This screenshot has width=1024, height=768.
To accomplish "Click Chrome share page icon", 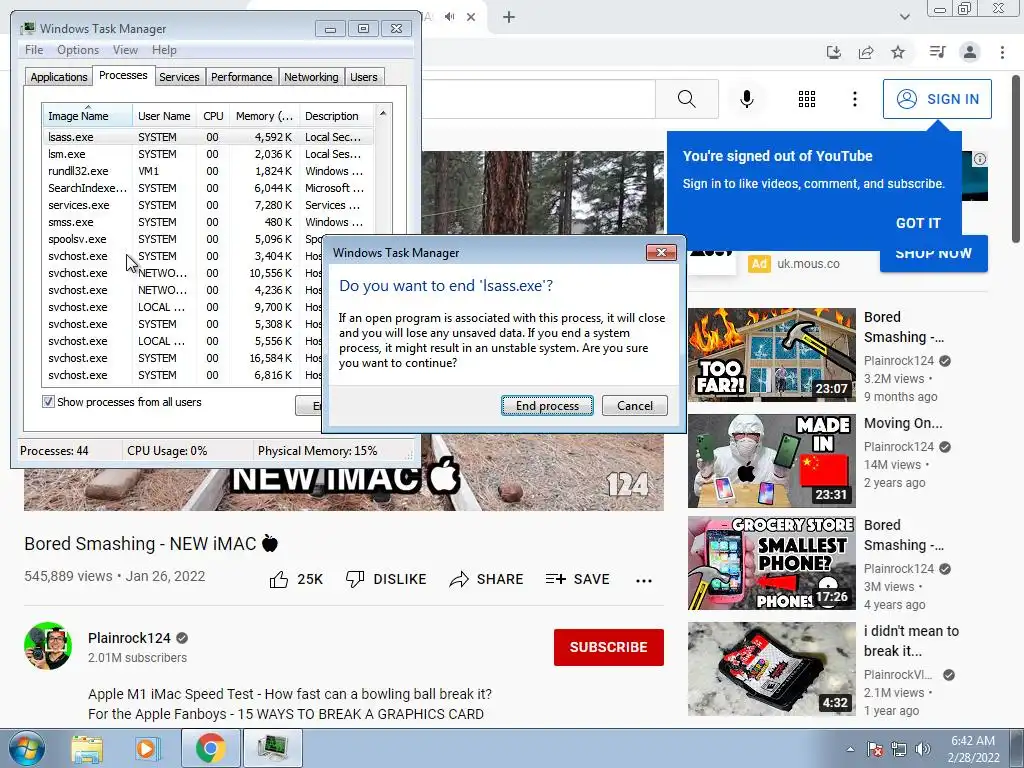I will 866,52.
